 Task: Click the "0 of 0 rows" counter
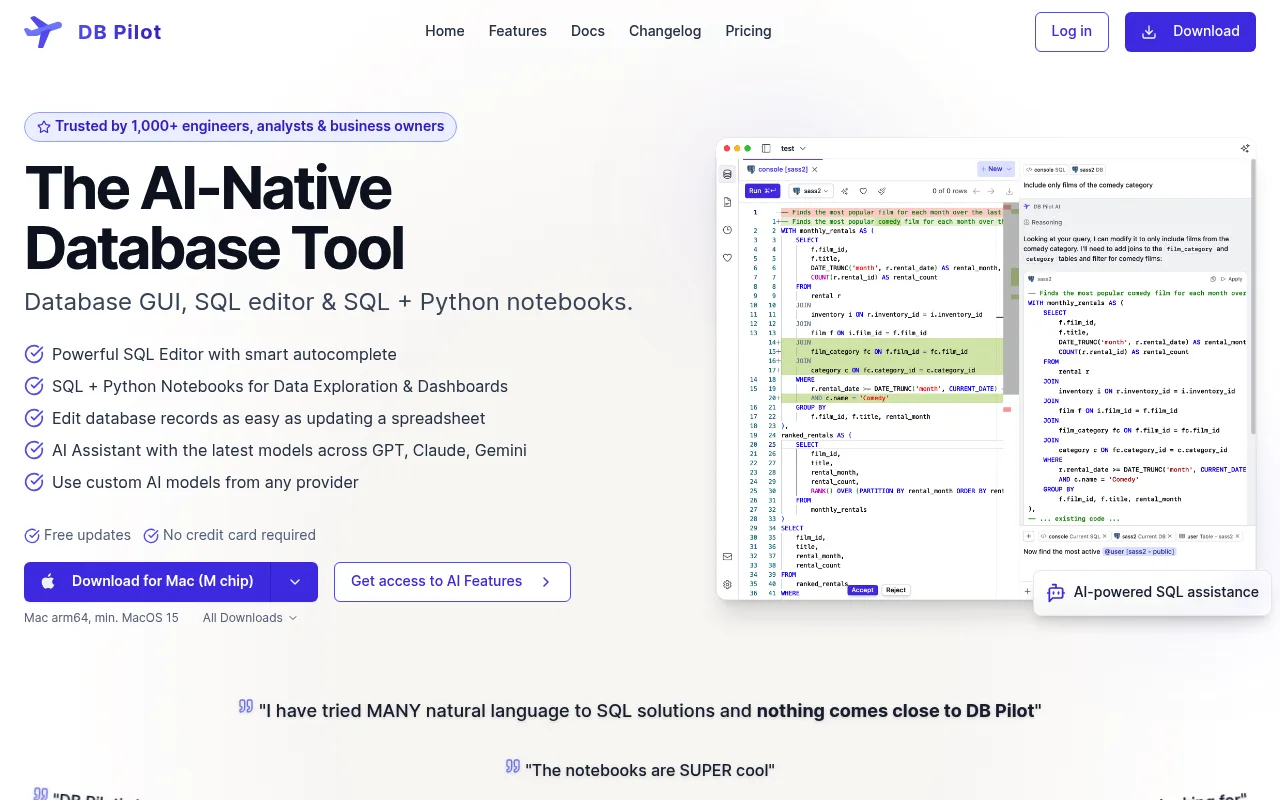click(x=950, y=191)
